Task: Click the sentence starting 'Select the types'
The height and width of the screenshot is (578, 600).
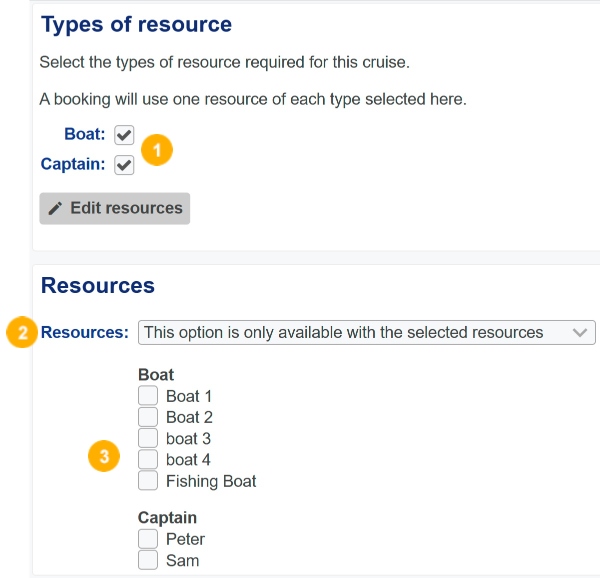Action: click(x=225, y=62)
